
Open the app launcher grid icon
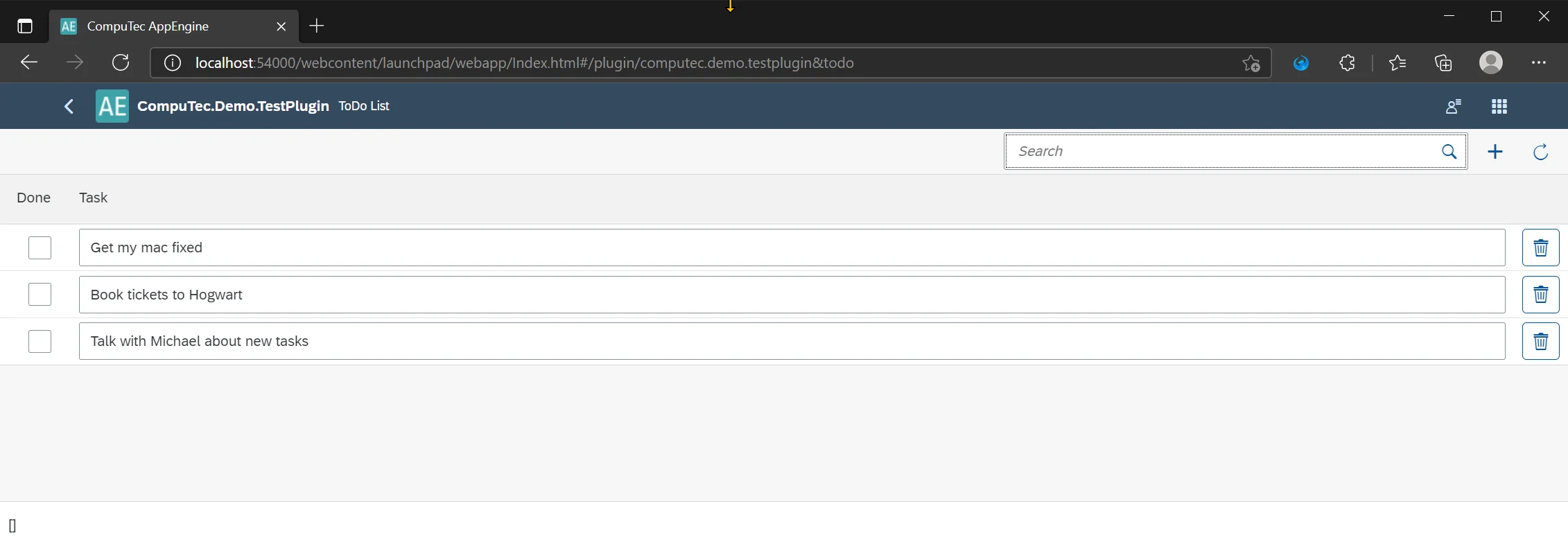click(x=1499, y=106)
